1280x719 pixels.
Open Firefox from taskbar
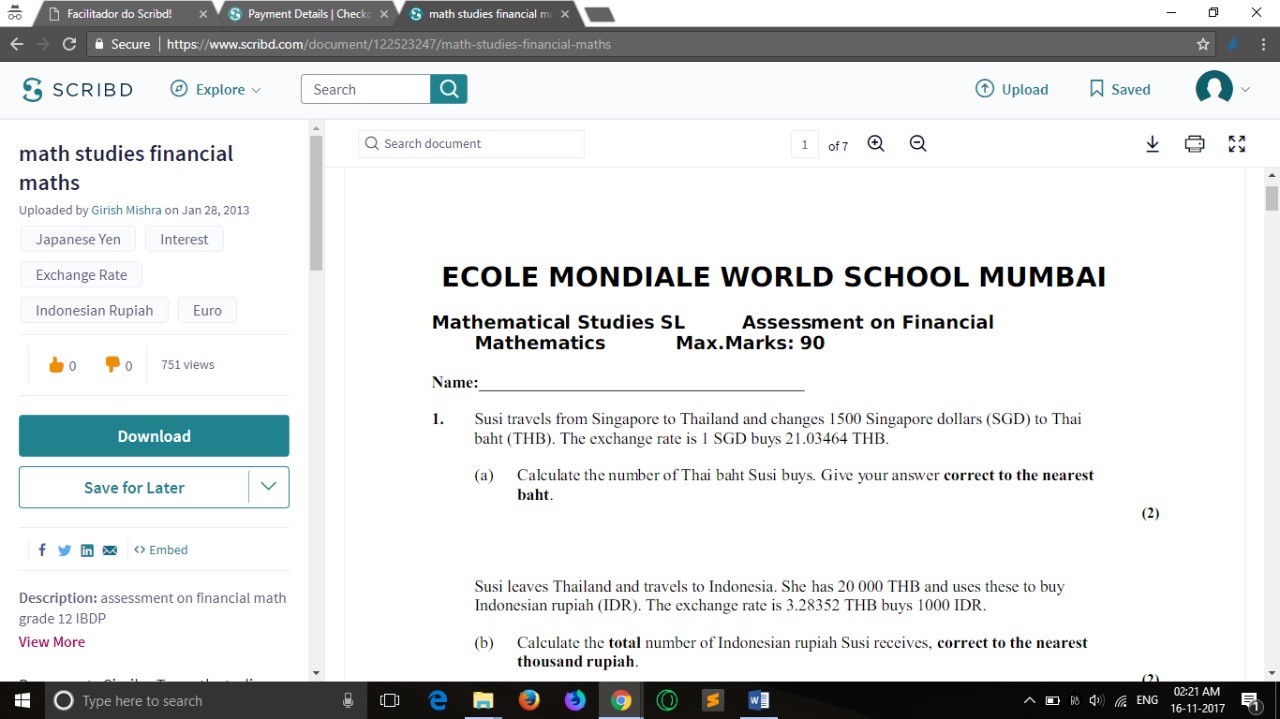pos(529,700)
